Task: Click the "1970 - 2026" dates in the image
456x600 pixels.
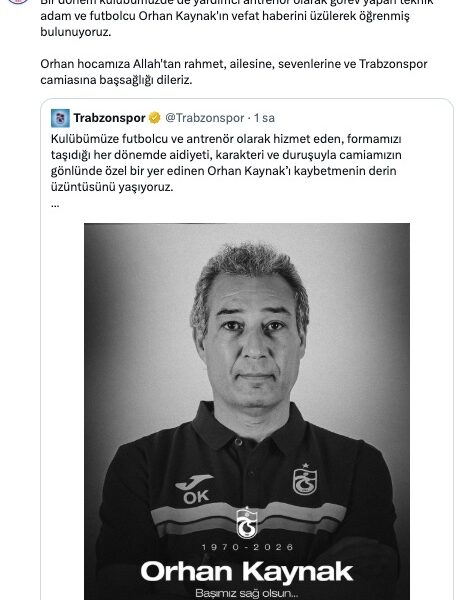Action: pyautogui.click(x=248, y=547)
